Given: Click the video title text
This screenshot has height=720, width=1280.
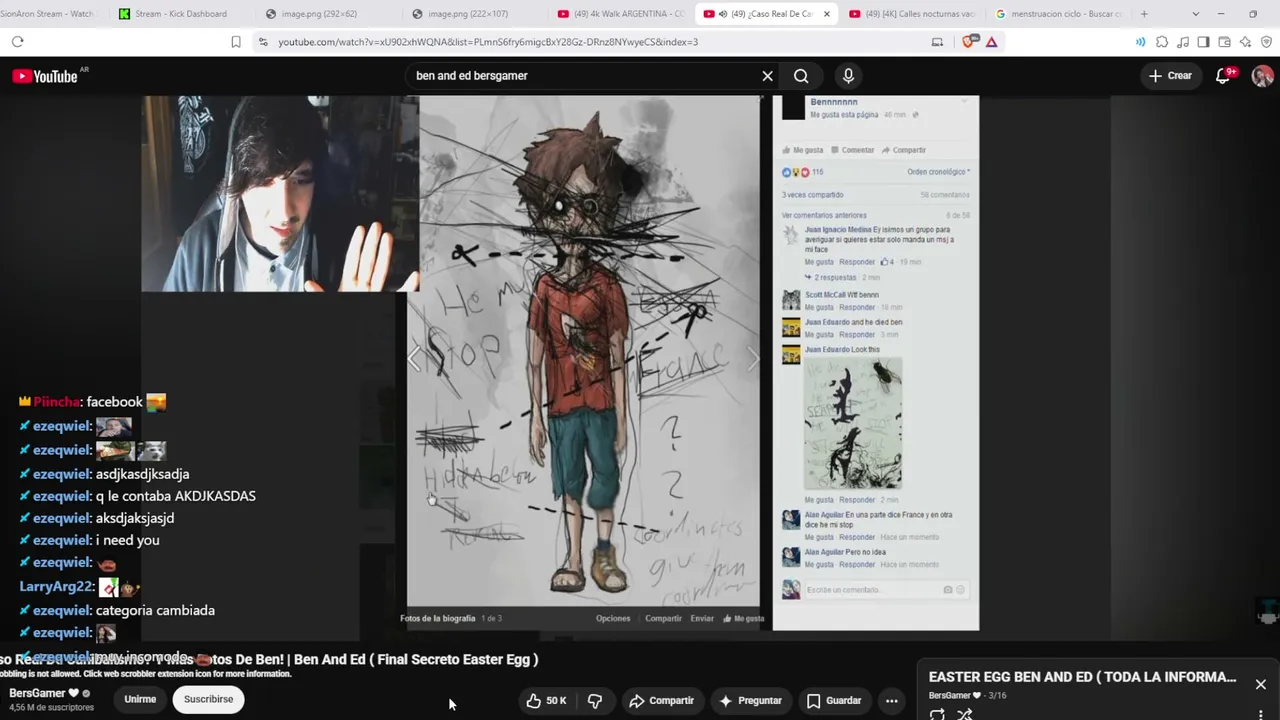Looking at the screenshot, I should click(x=269, y=660).
